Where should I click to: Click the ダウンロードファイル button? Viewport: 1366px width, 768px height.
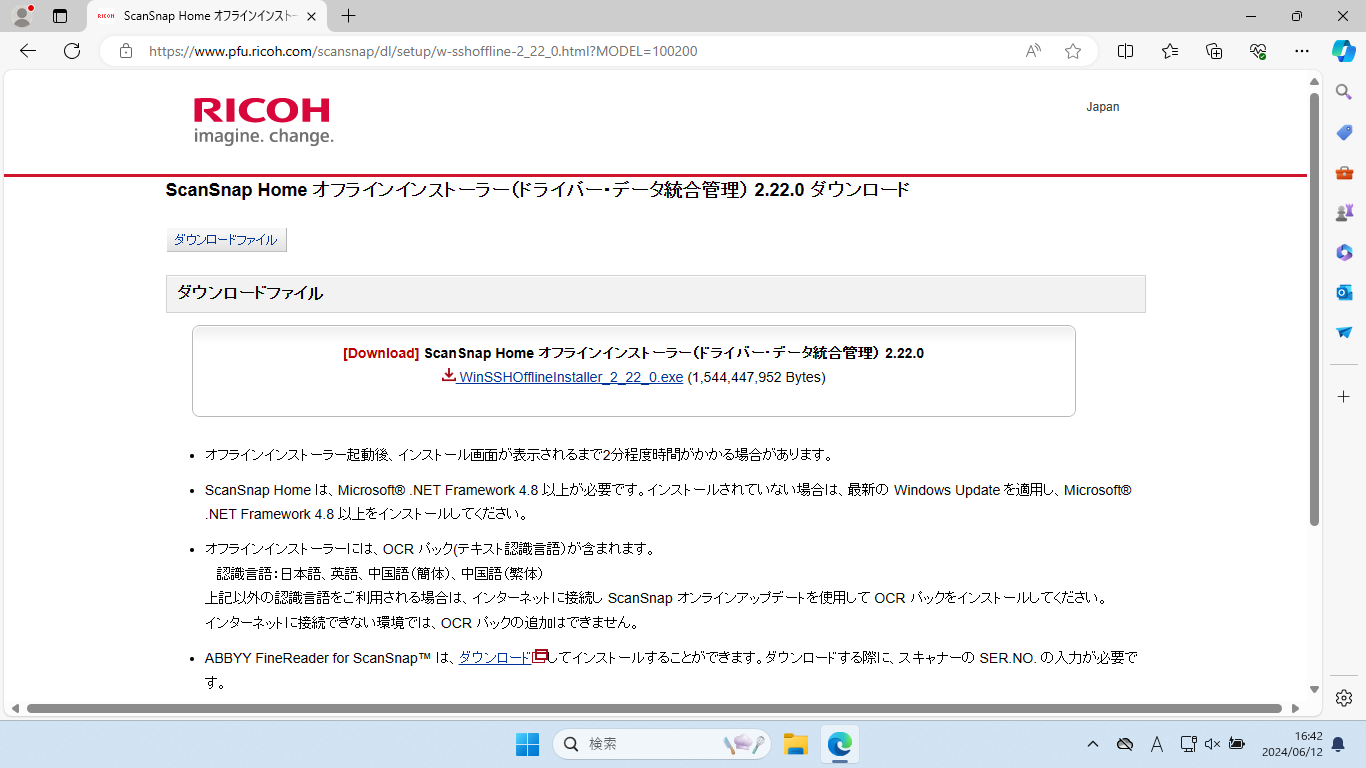(226, 240)
